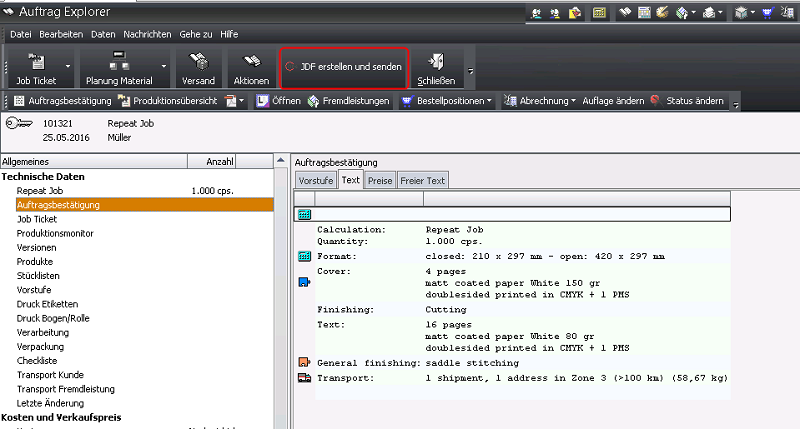Select Produktionsmonitor in the tree

pyautogui.click(x=55, y=232)
